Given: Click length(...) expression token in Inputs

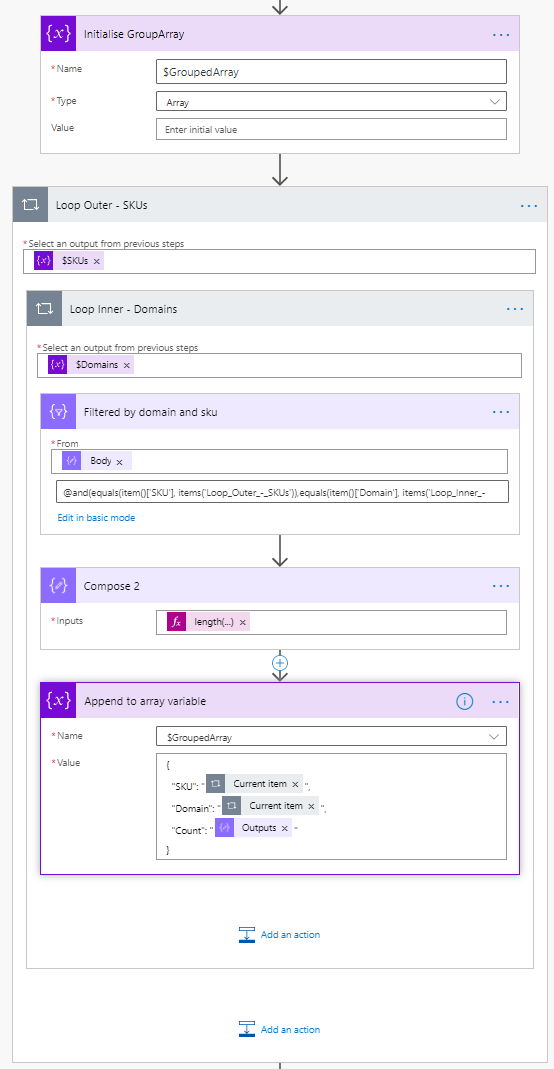Looking at the screenshot, I should [209, 622].
